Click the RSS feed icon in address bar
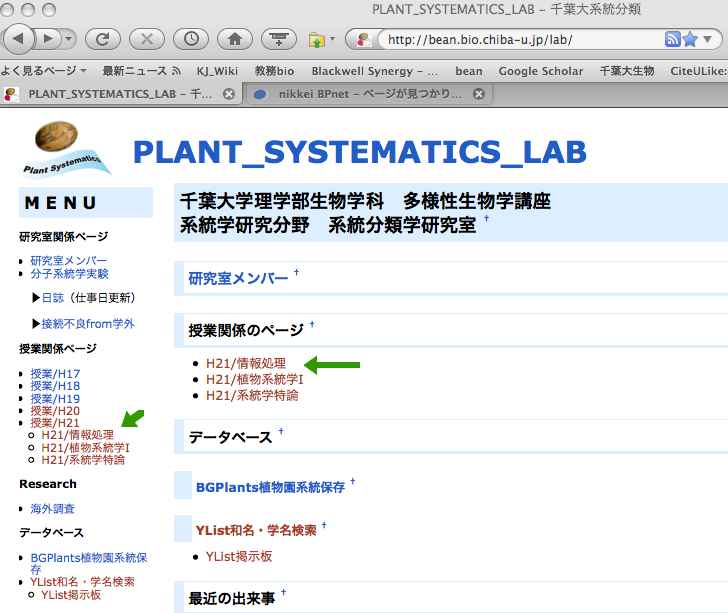The height and width of the screenshot is (613, 728). point(674,40)
